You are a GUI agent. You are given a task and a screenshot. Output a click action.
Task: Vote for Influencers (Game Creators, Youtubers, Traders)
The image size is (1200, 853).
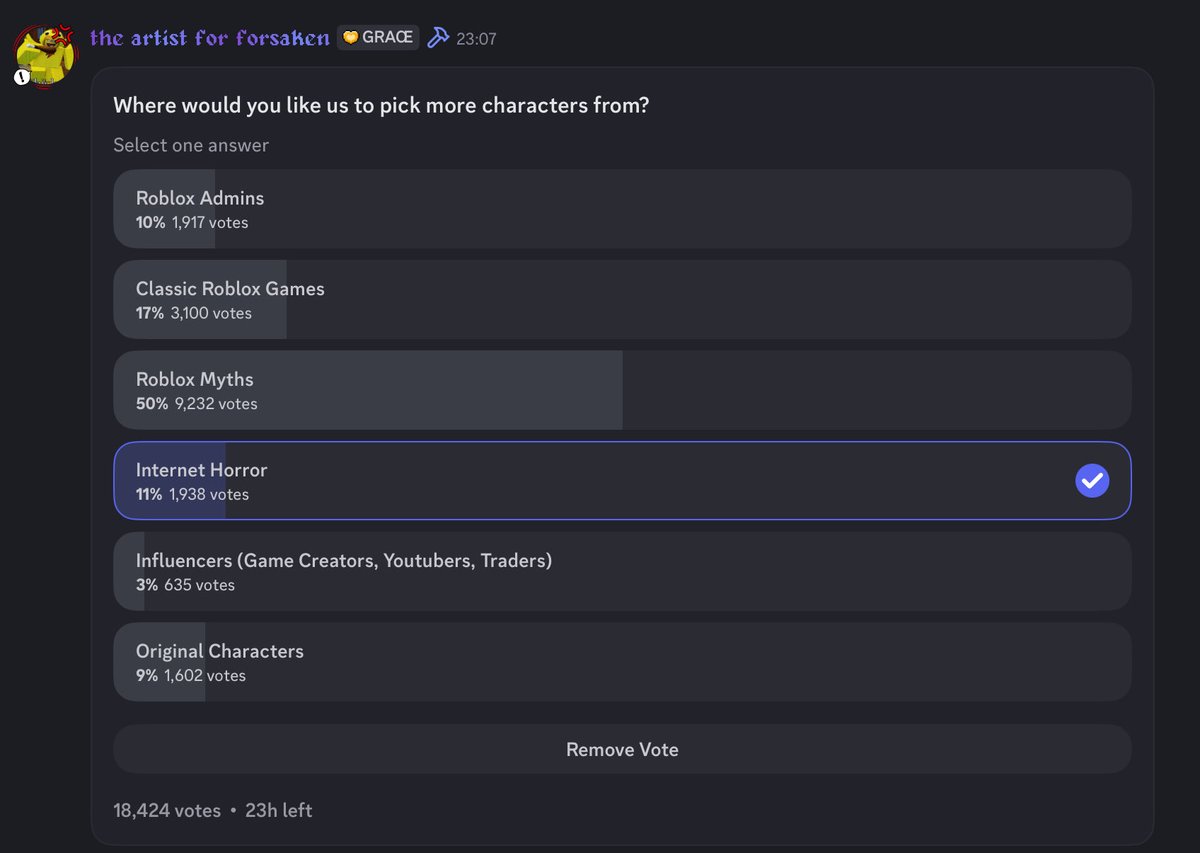[x=622, y=571]
